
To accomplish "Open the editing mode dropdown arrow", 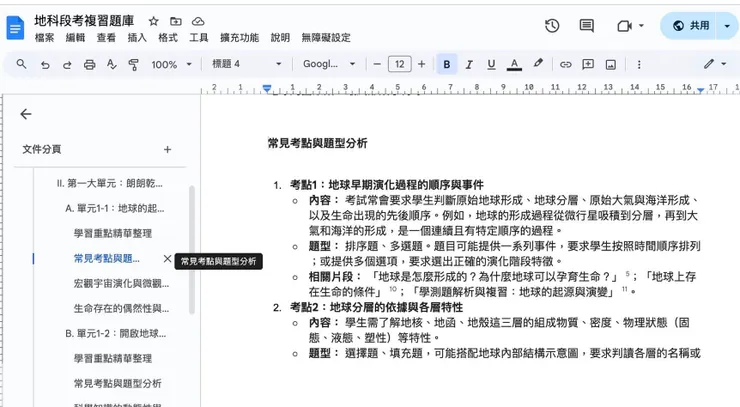I will 723,64.
